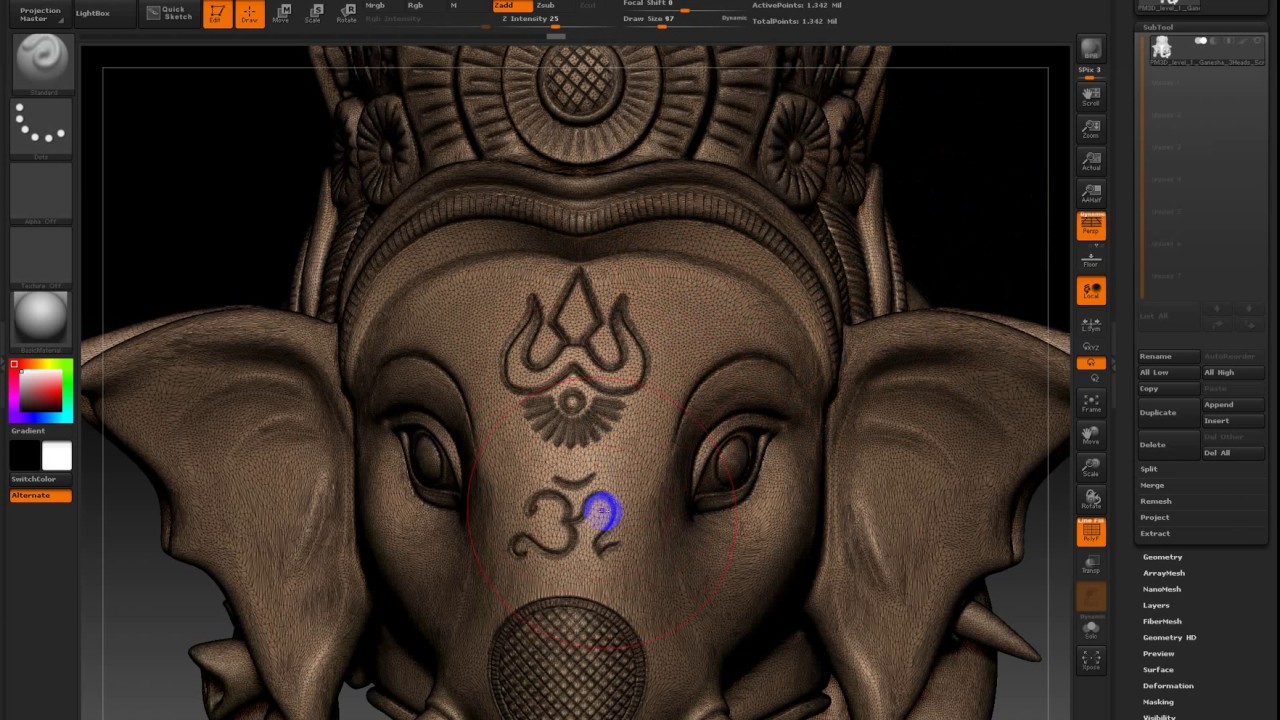Click the Xpose icon
1280x720 pixels.
1091,660
